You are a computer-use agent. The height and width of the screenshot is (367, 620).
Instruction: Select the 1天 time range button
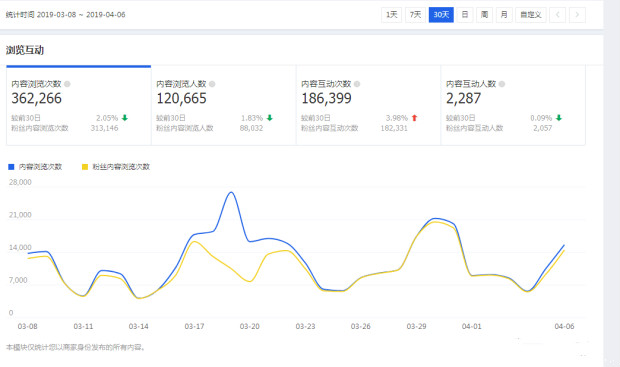point(391,15)
